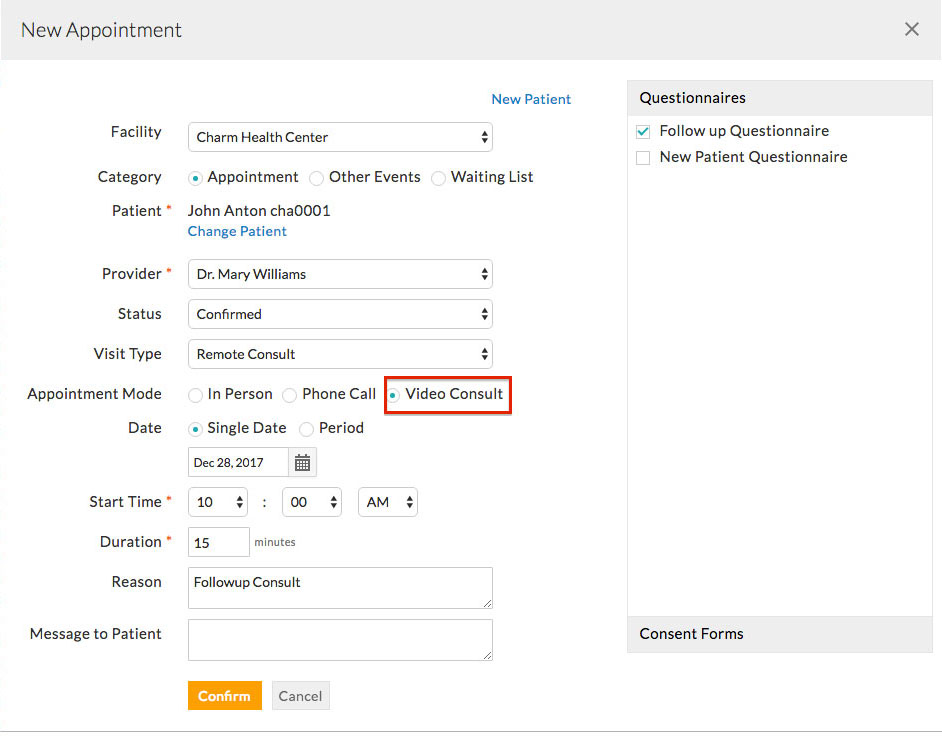Open the Visit Type dropdown

pyautogui.click(x=340, y=354)
